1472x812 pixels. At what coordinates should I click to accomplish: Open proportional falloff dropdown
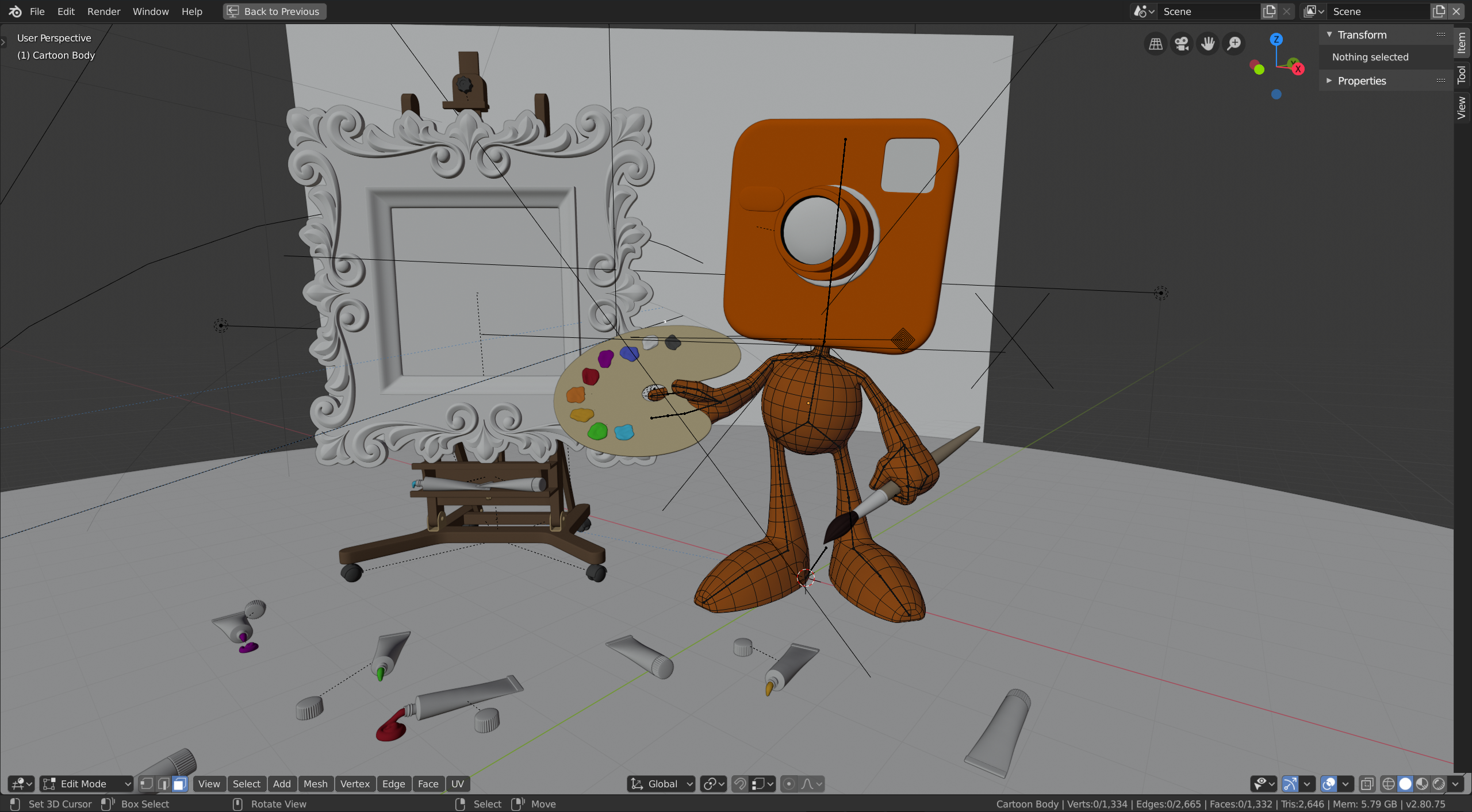pos(811,784)
